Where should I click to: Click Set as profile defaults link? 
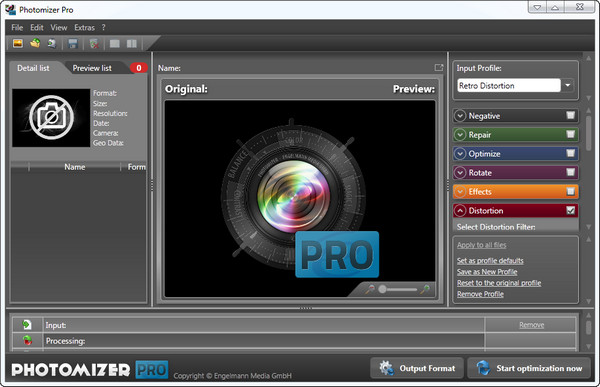(490, 261)
